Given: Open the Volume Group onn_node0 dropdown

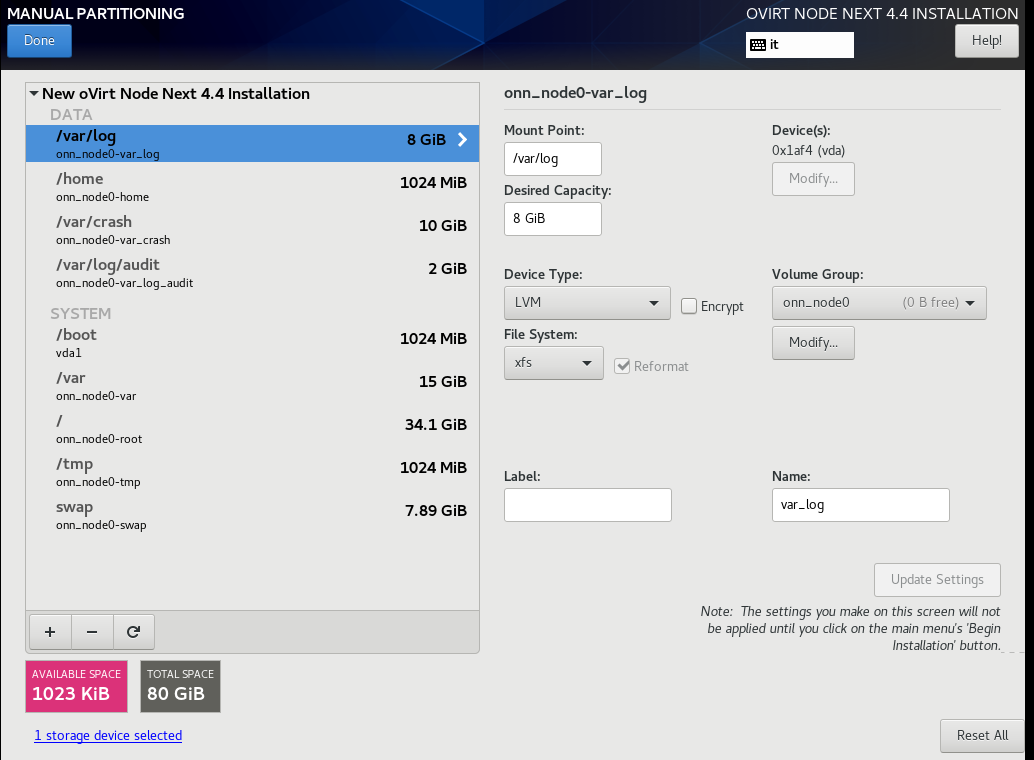Looking at the screenshot, I should 879,302.
